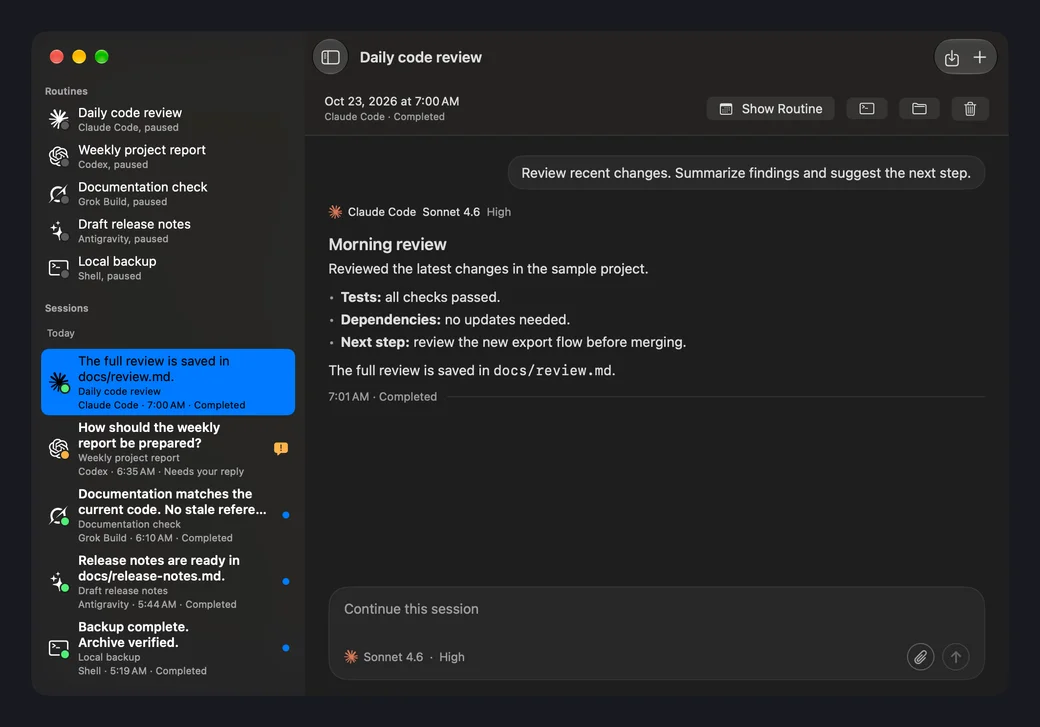Screen dimensions: 1040x727
Task: Click the 'Oct 23, 2026 at 7:00 AM' timestamp
Action: 391,101
